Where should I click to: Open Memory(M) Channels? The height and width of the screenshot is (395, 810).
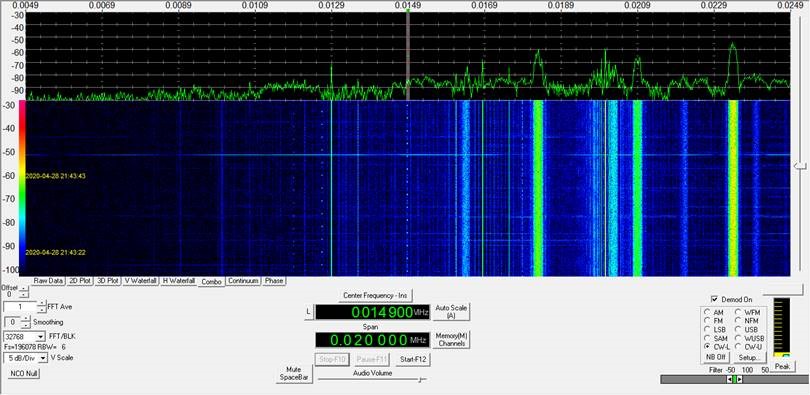click(452, 339)
